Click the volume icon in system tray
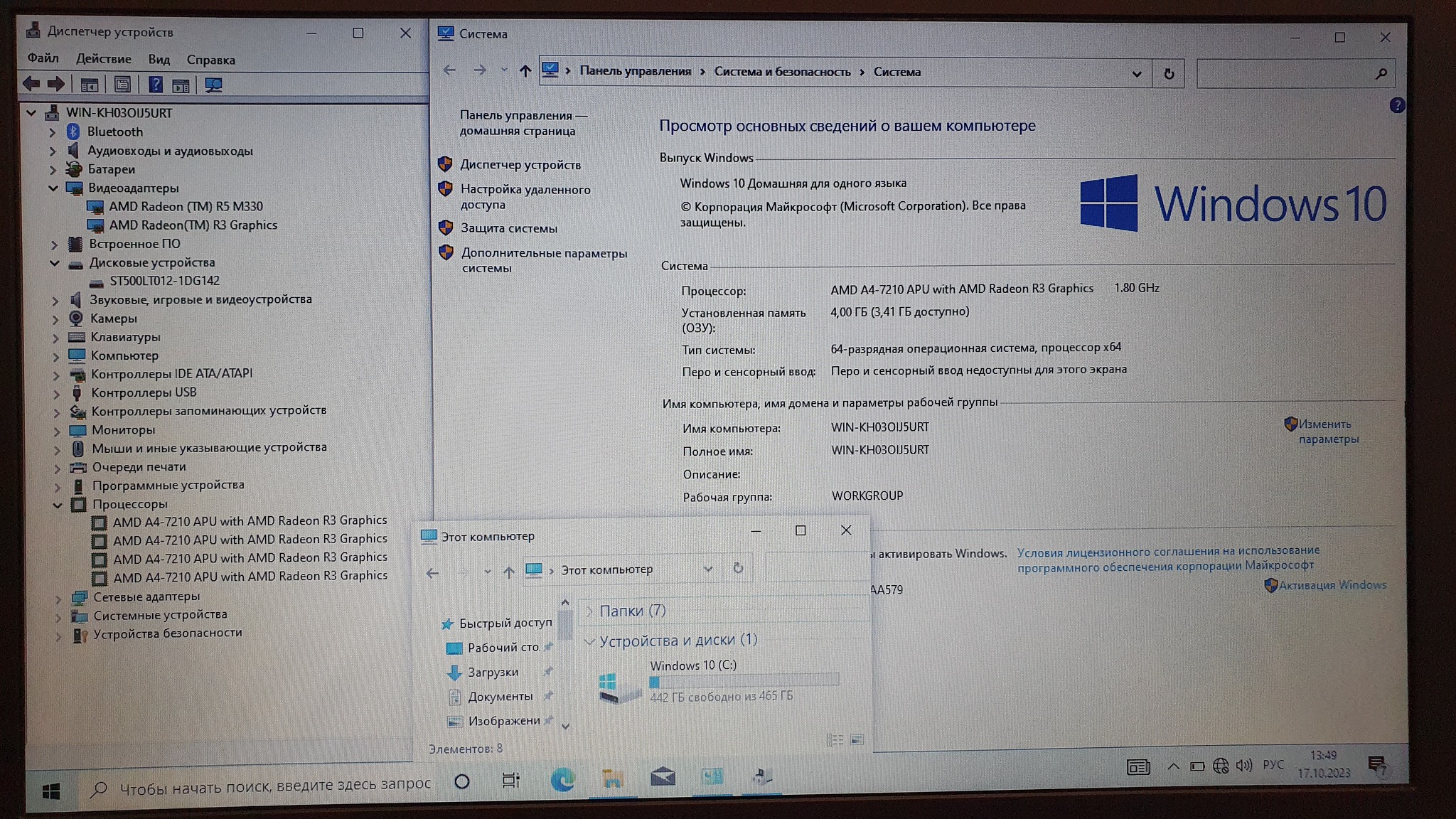The image size is (1456, 819). click(x=1243, y=766)
